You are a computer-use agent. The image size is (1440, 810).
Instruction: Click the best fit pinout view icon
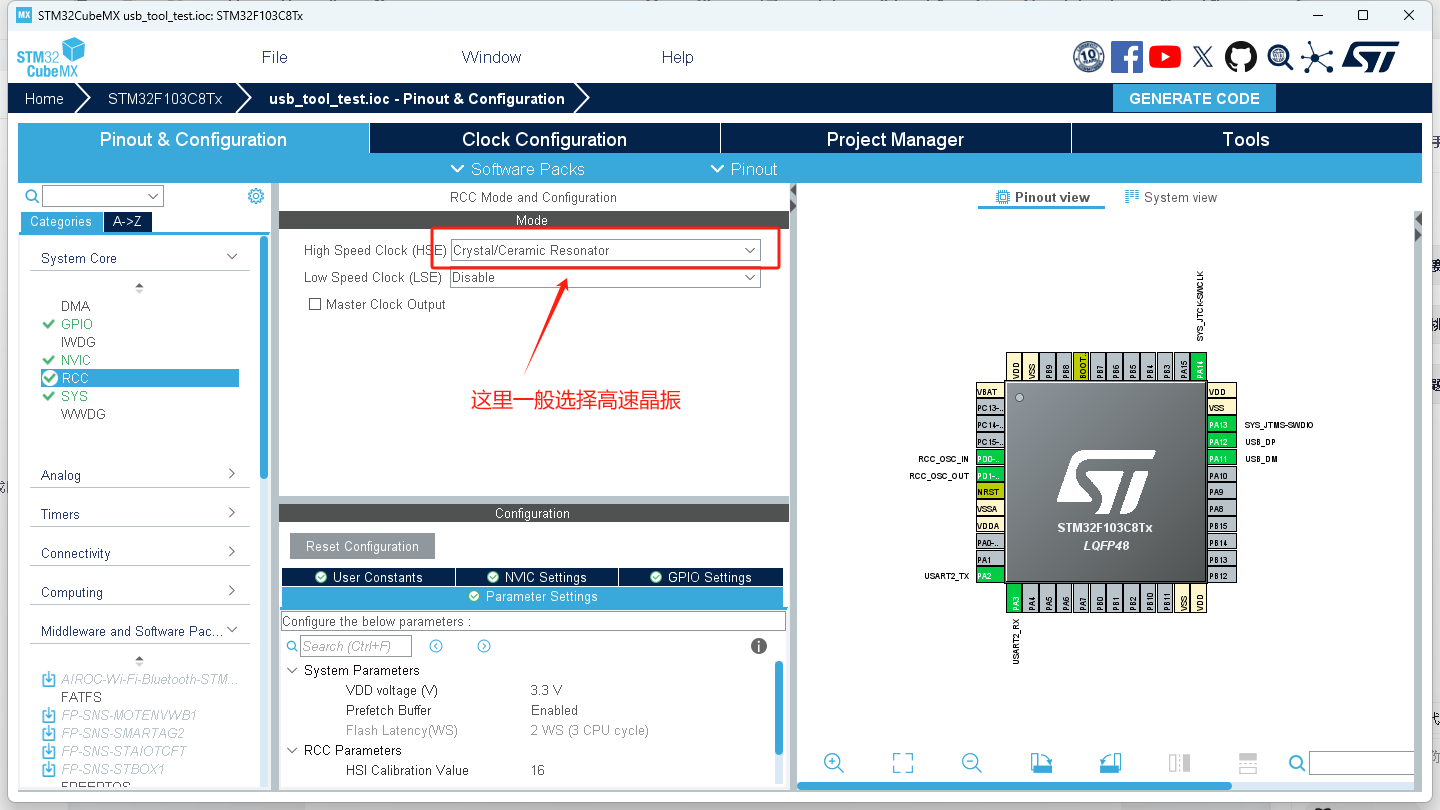[x=902, y=762]
